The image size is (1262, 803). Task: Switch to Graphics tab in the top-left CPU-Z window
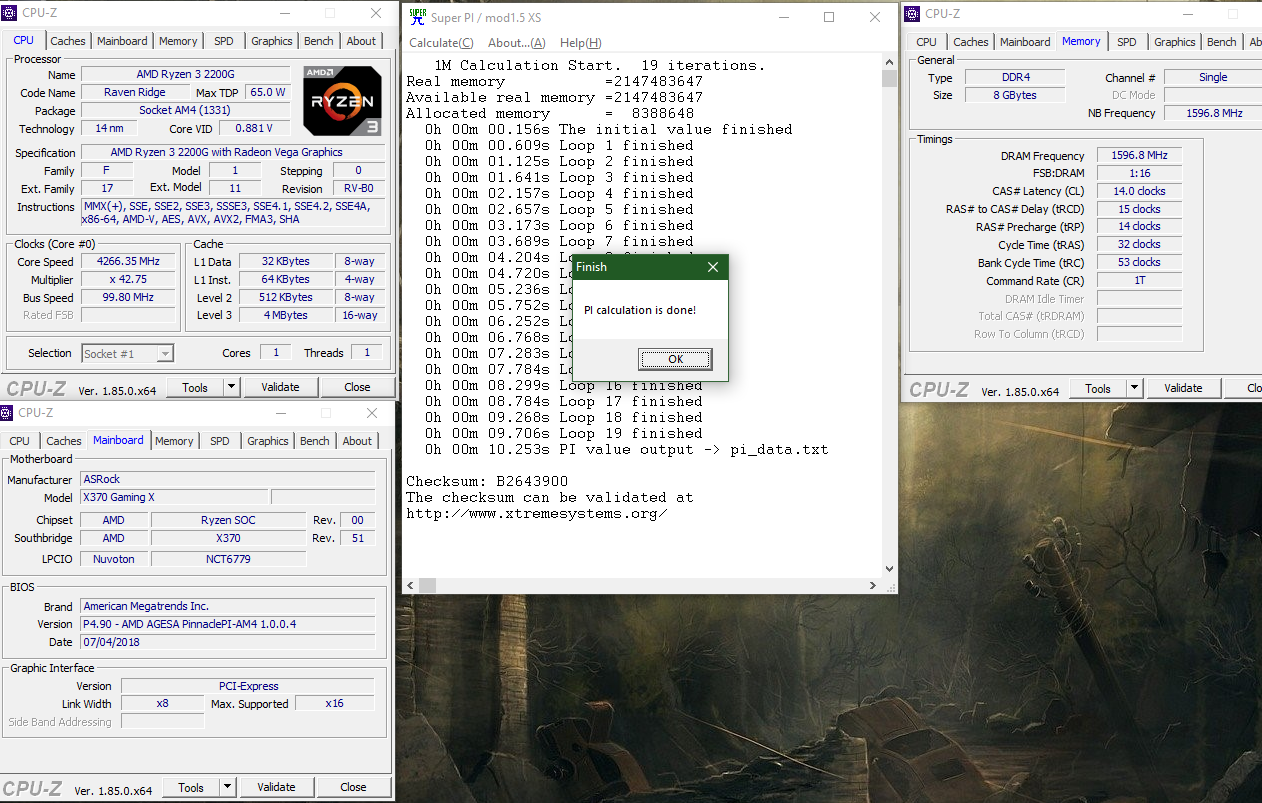pyautogui.click(x=272, y=41)
